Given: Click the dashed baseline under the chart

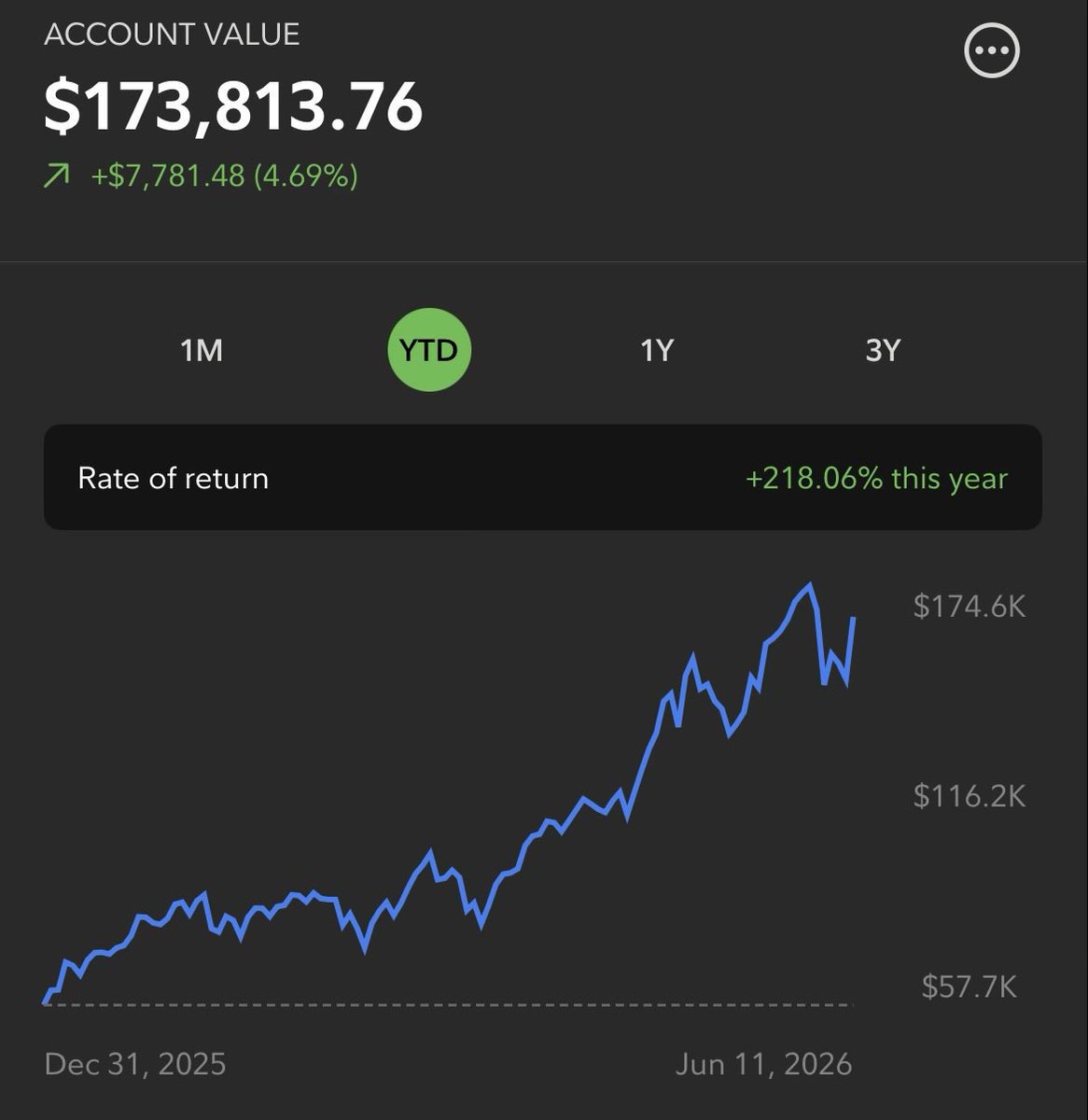Looking at the screenshot, I should point(448,1005).
